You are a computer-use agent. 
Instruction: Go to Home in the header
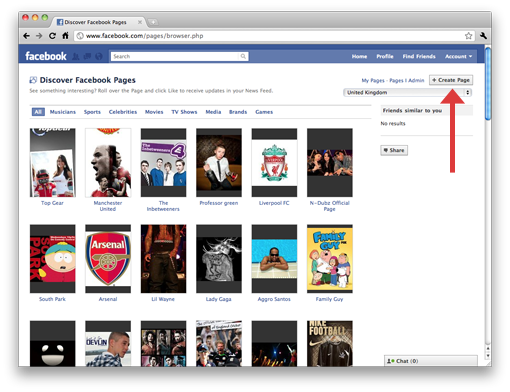coord(359,56)
